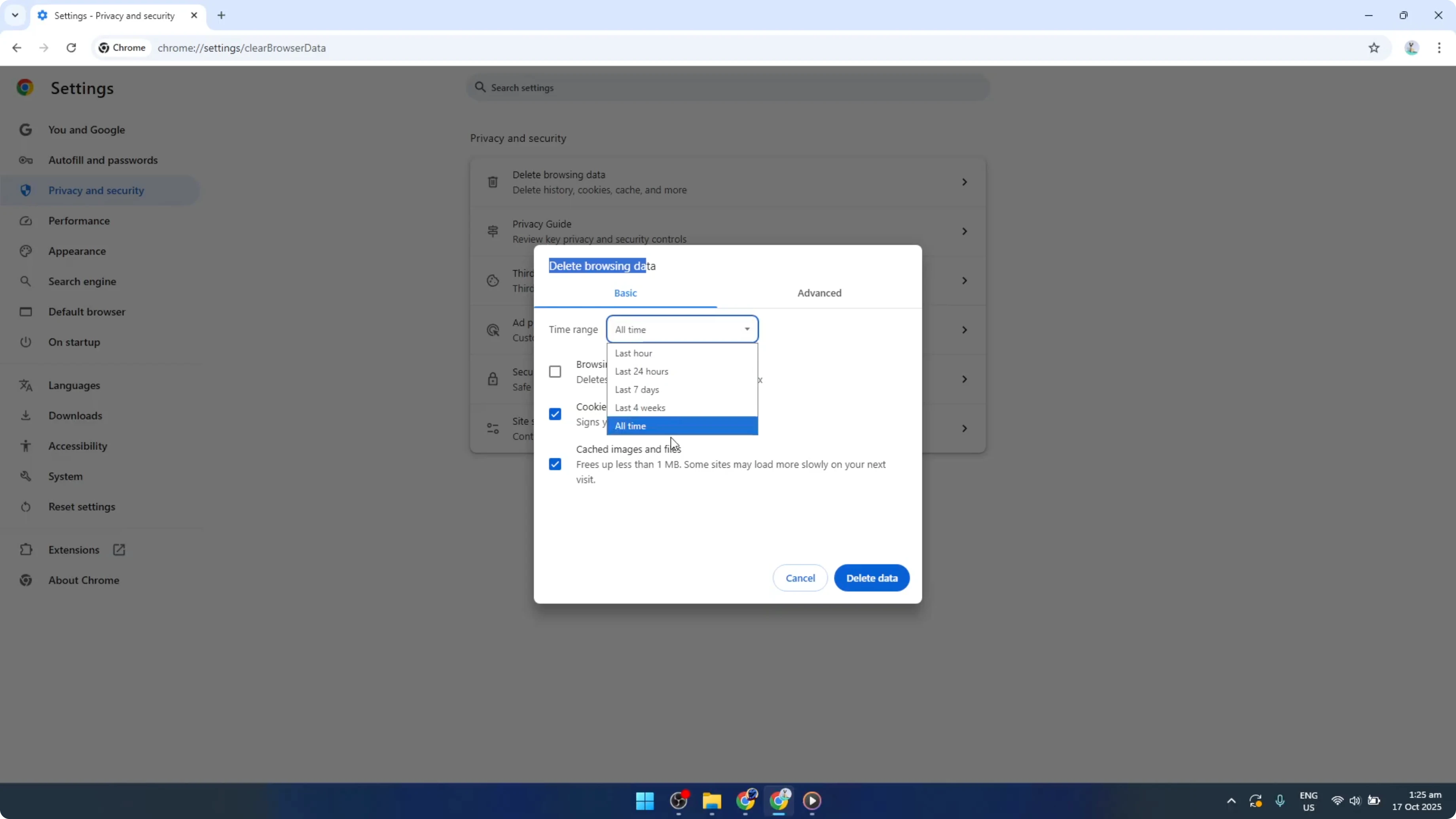The image size is (1456, 819).
Task: Click the Site settings sliders icon
Action: coord(493,429)
